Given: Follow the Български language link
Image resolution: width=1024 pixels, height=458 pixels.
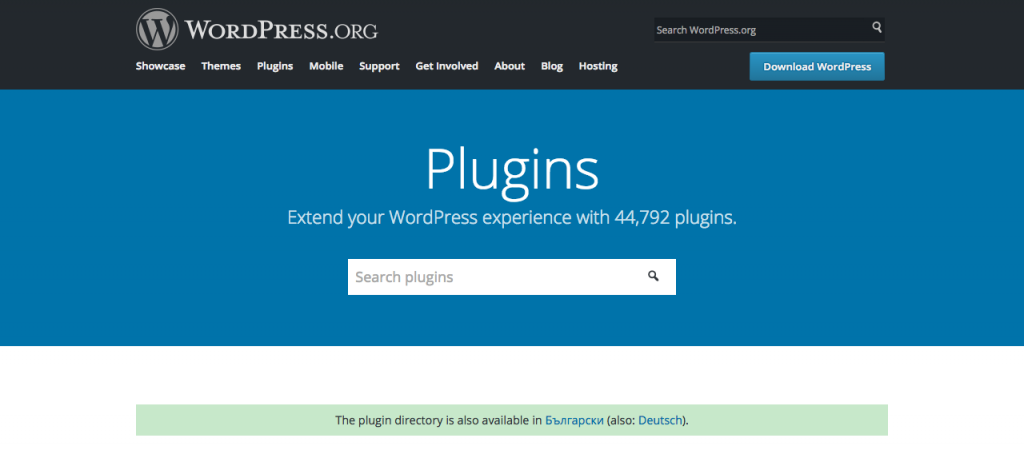Looking at the screenshot, I should 574,420.
